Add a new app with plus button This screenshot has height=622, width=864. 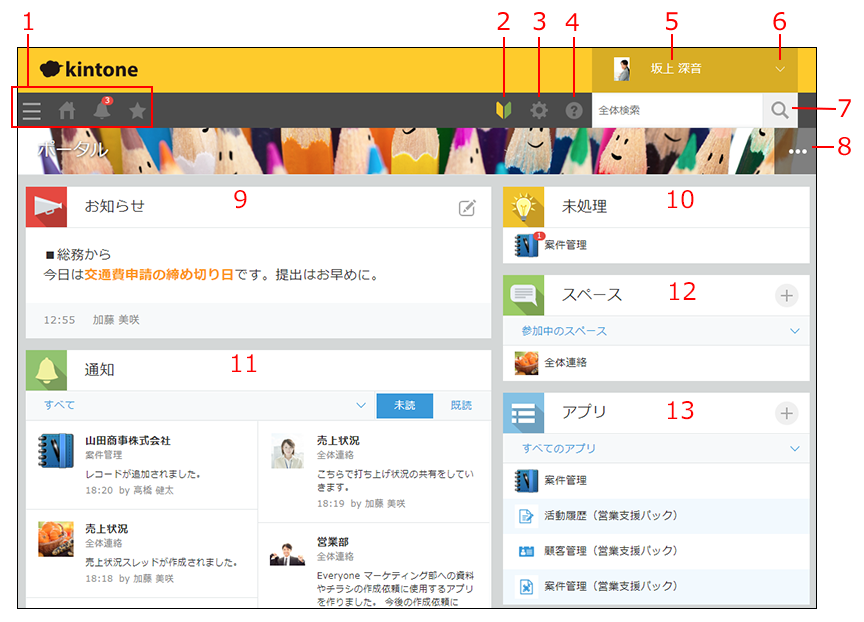click(x=786, y=413)
